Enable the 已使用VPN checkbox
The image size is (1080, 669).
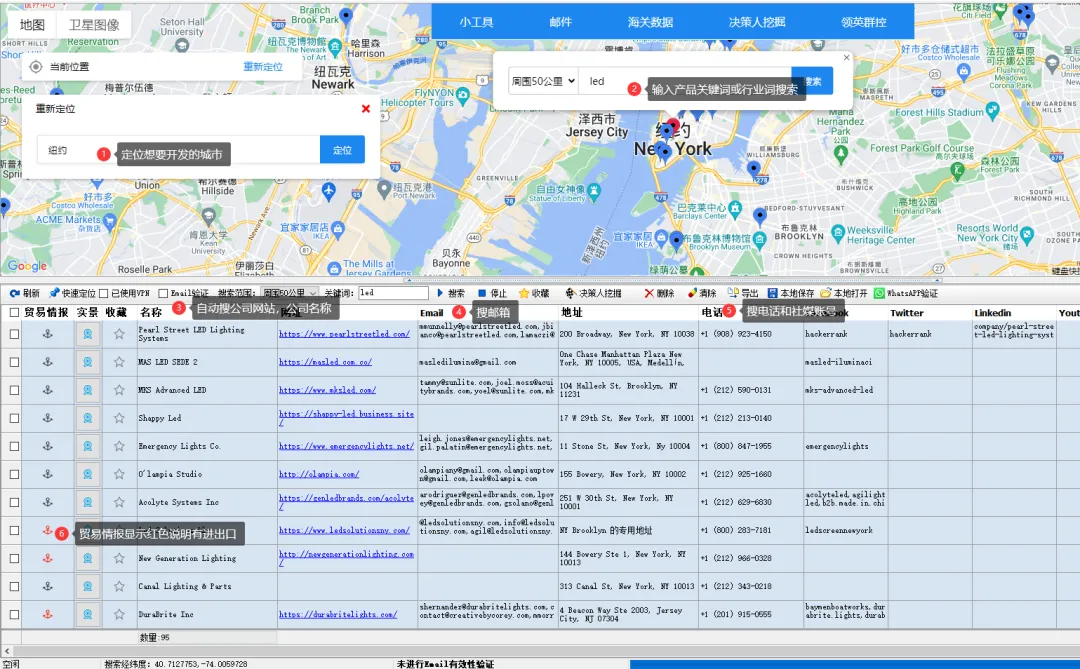[x=103, y=294]
